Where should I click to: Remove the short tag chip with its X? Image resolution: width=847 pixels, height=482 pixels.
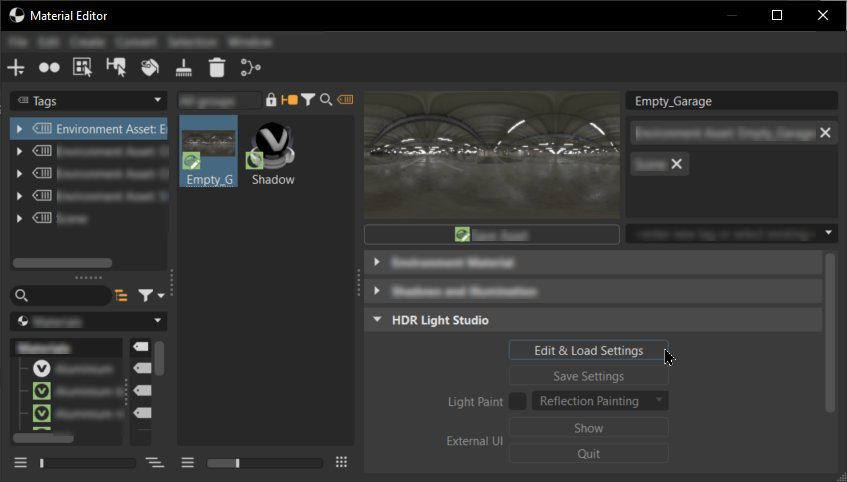click(676, 164)
